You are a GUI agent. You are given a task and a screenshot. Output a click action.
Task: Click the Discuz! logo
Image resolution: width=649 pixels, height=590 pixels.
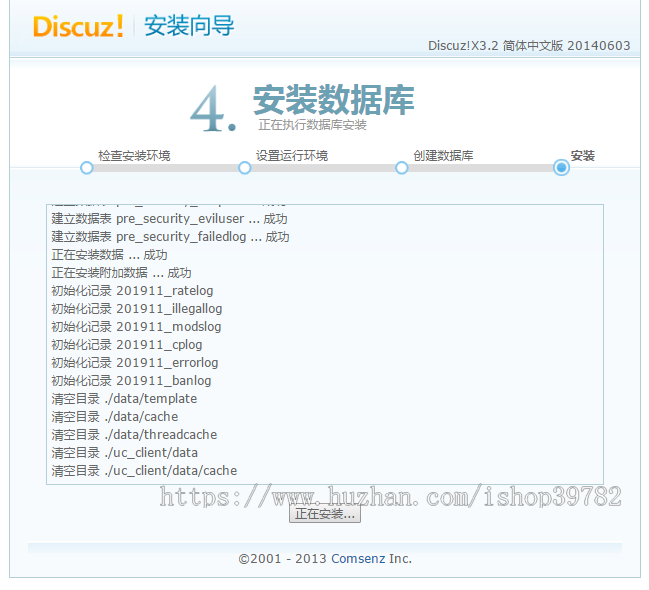tap(78, 26)
